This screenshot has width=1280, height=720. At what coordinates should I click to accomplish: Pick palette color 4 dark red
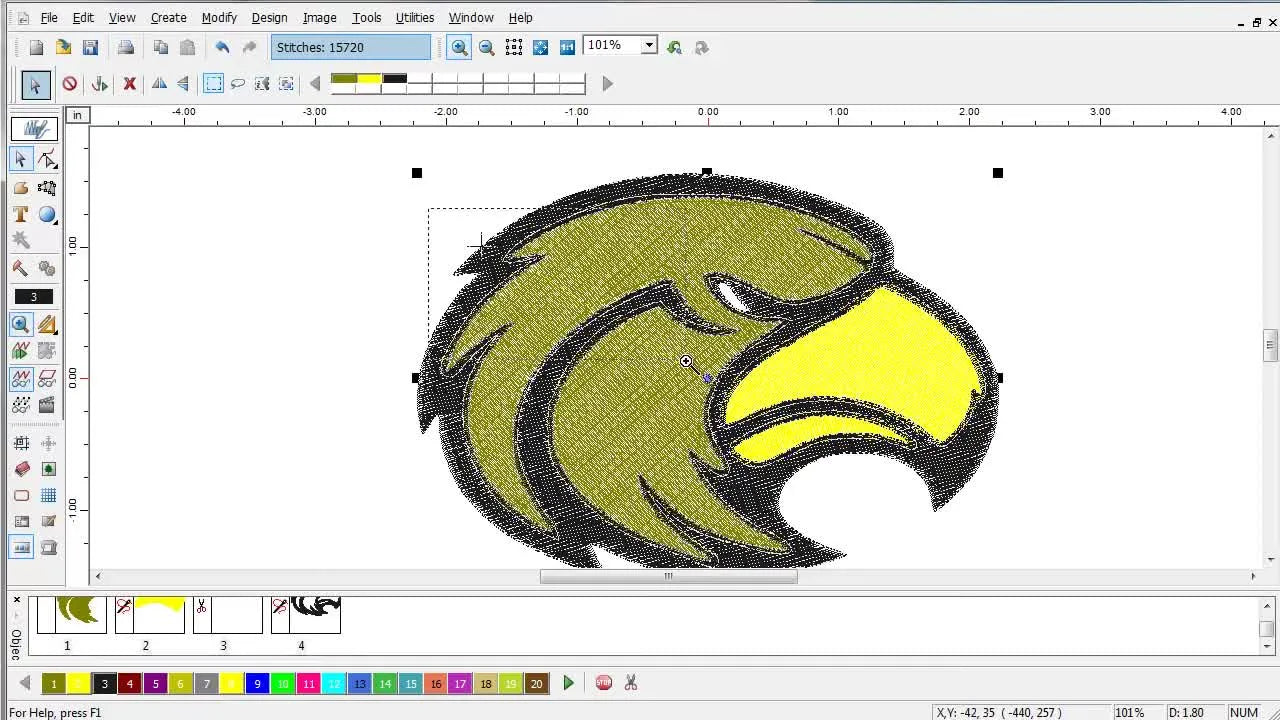[x=129, y=684]
